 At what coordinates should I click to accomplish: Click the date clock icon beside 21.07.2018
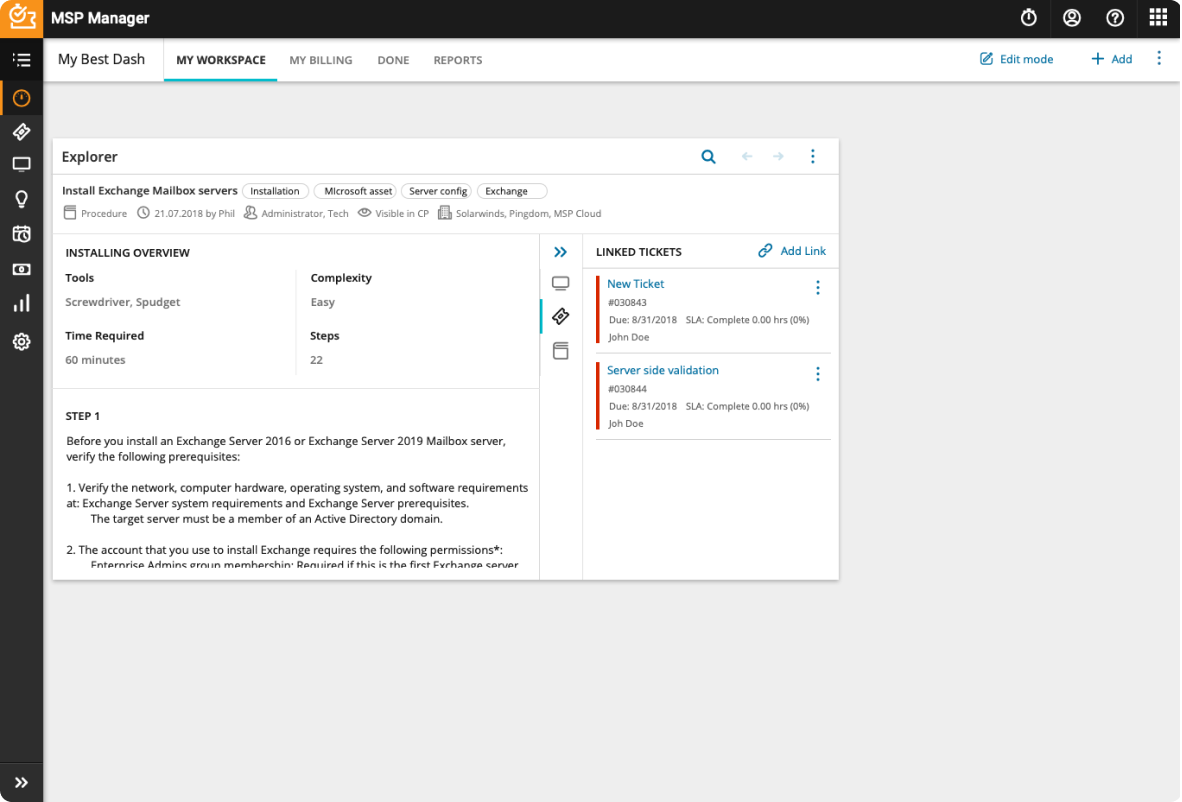pos(143,213)
